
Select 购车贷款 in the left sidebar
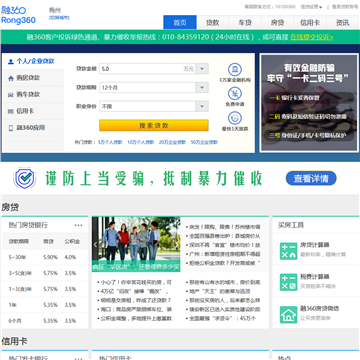pyautogui.click(x=32, y=95)
